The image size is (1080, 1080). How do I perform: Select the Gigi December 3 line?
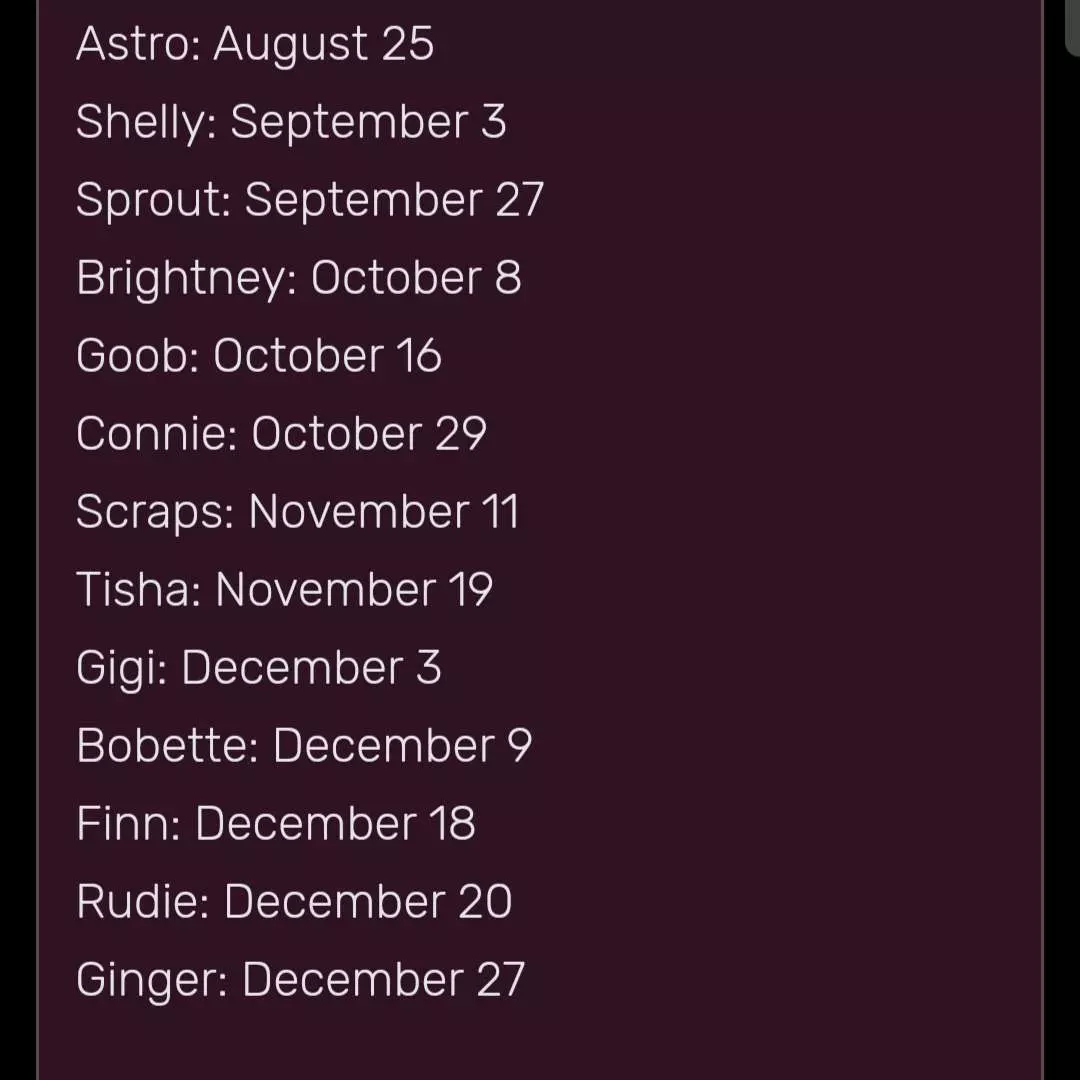[258, 668]
